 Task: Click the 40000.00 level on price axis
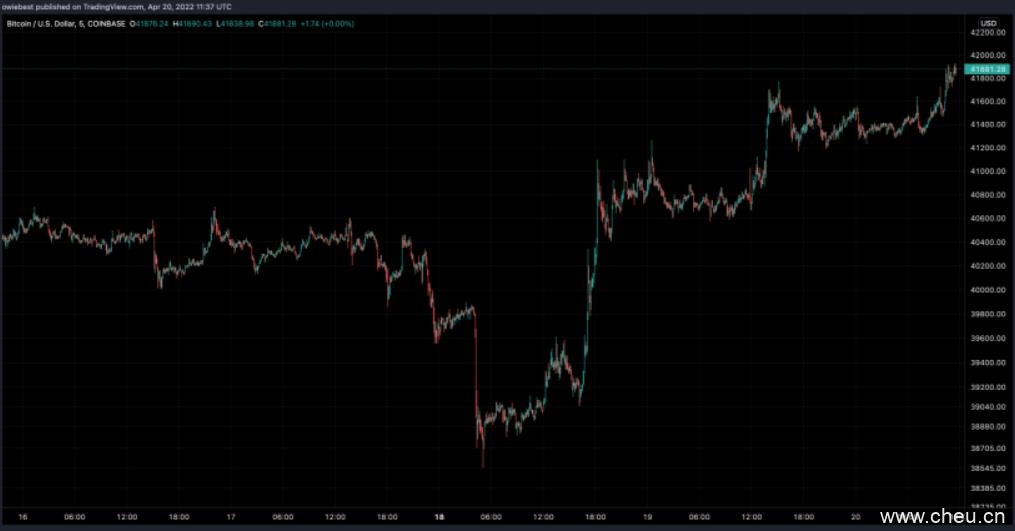tap(987, 290)
